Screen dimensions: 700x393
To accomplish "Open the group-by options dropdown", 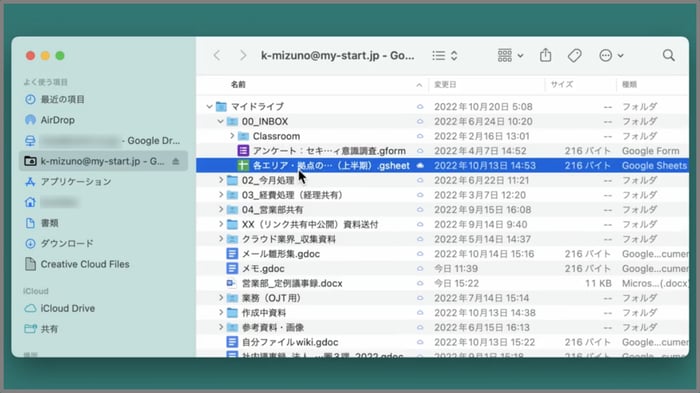I will pos(510,55).
